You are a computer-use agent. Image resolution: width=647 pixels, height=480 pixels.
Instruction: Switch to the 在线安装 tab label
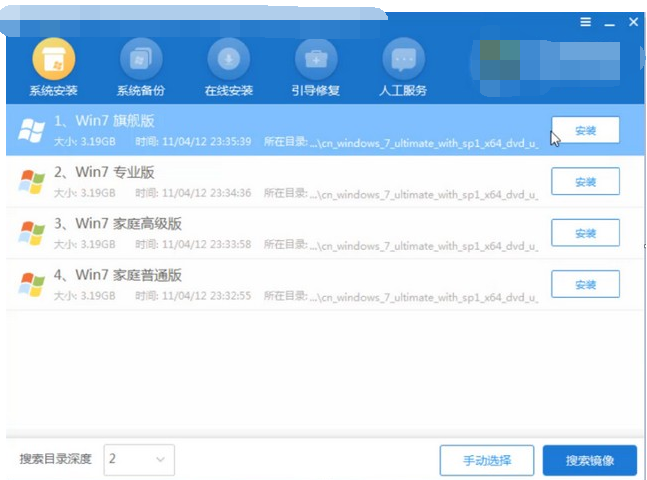[x=229, y=90]
